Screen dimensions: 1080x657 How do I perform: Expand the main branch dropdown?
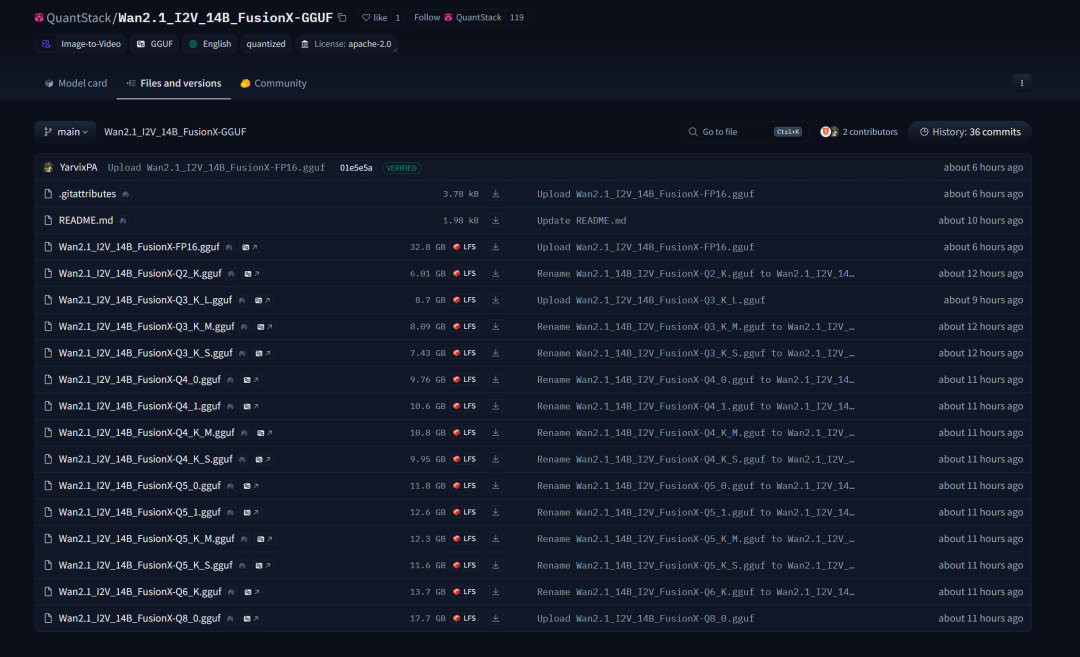[65, 132]
